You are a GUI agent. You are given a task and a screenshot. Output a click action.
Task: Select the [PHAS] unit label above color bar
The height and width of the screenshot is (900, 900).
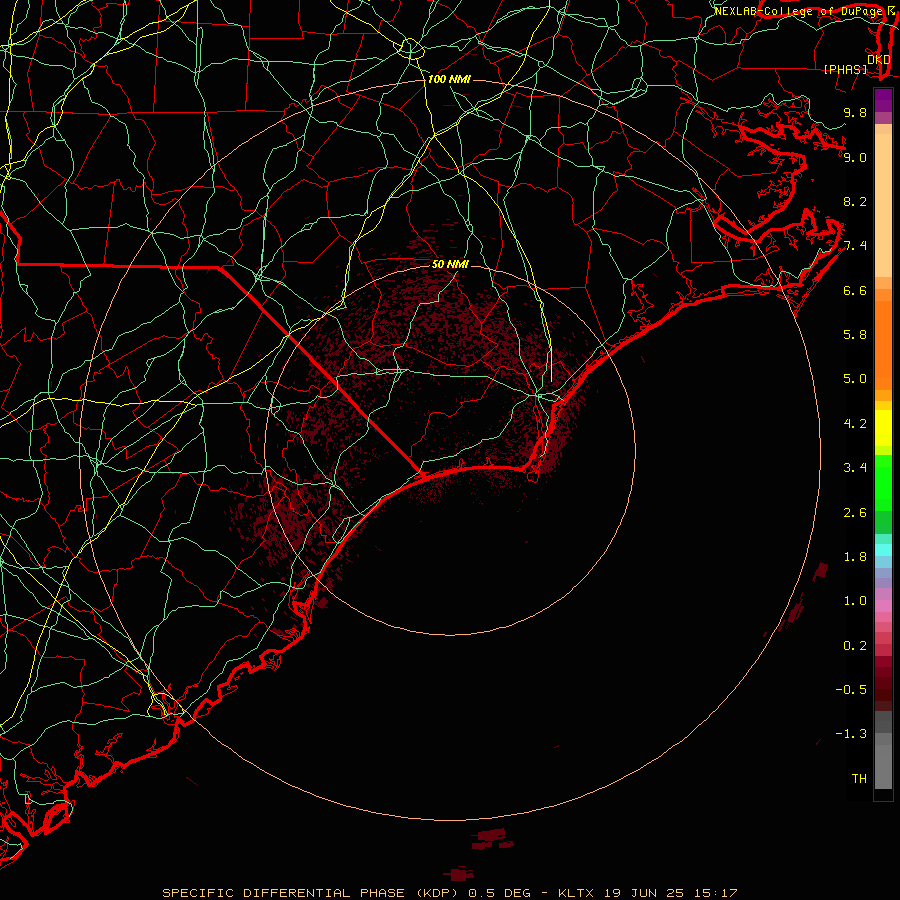[845, 69]
